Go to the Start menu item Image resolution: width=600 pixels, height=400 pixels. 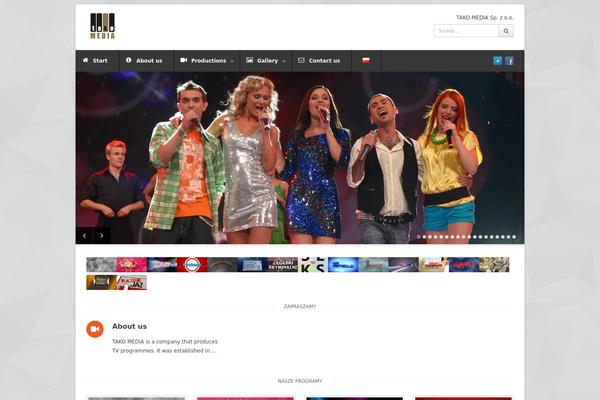tap(95, 61)
